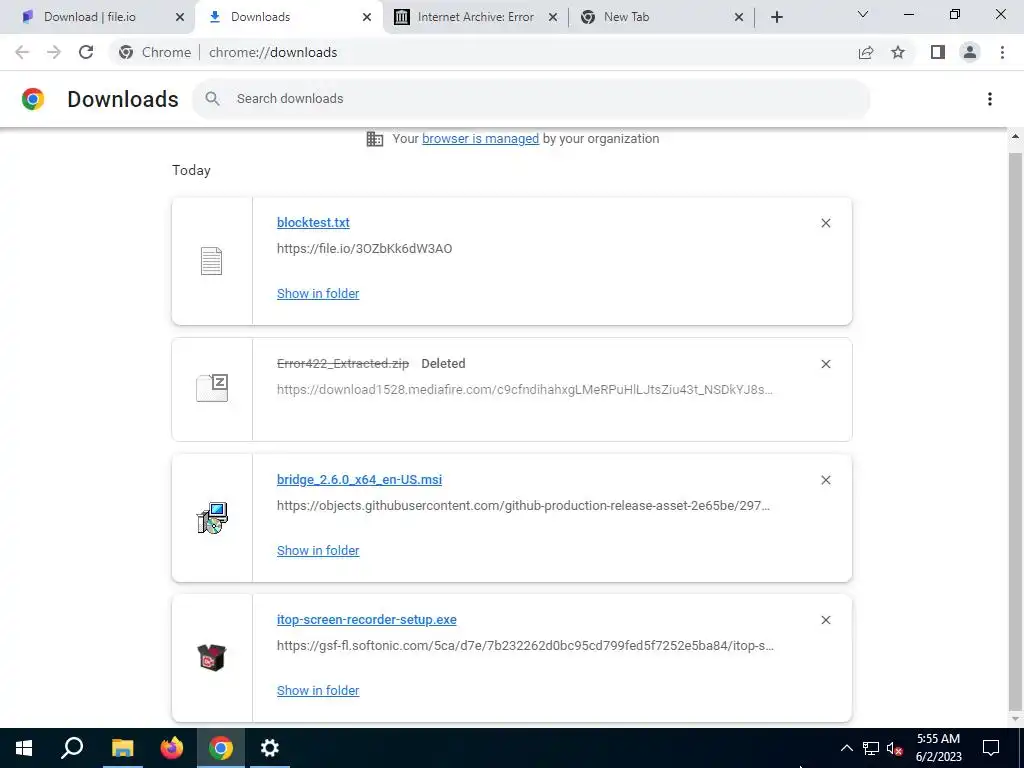Open a new tab with the plus button

(776, 17)
